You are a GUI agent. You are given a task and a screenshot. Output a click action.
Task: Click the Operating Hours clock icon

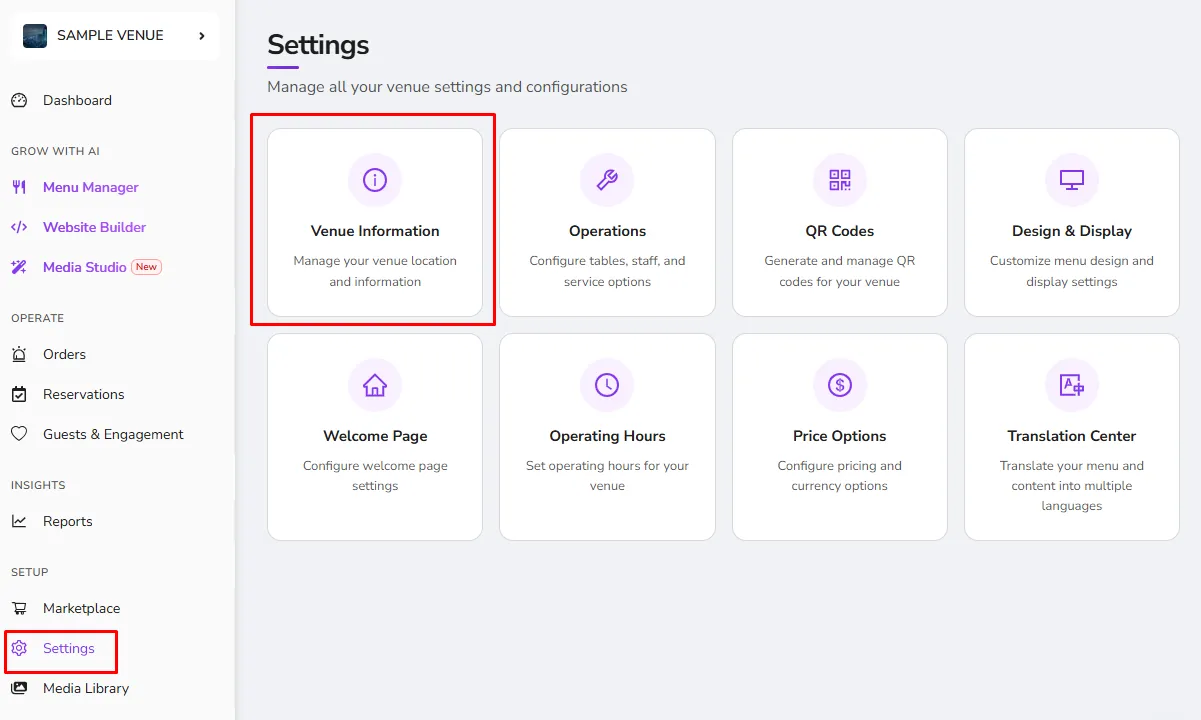607,385
